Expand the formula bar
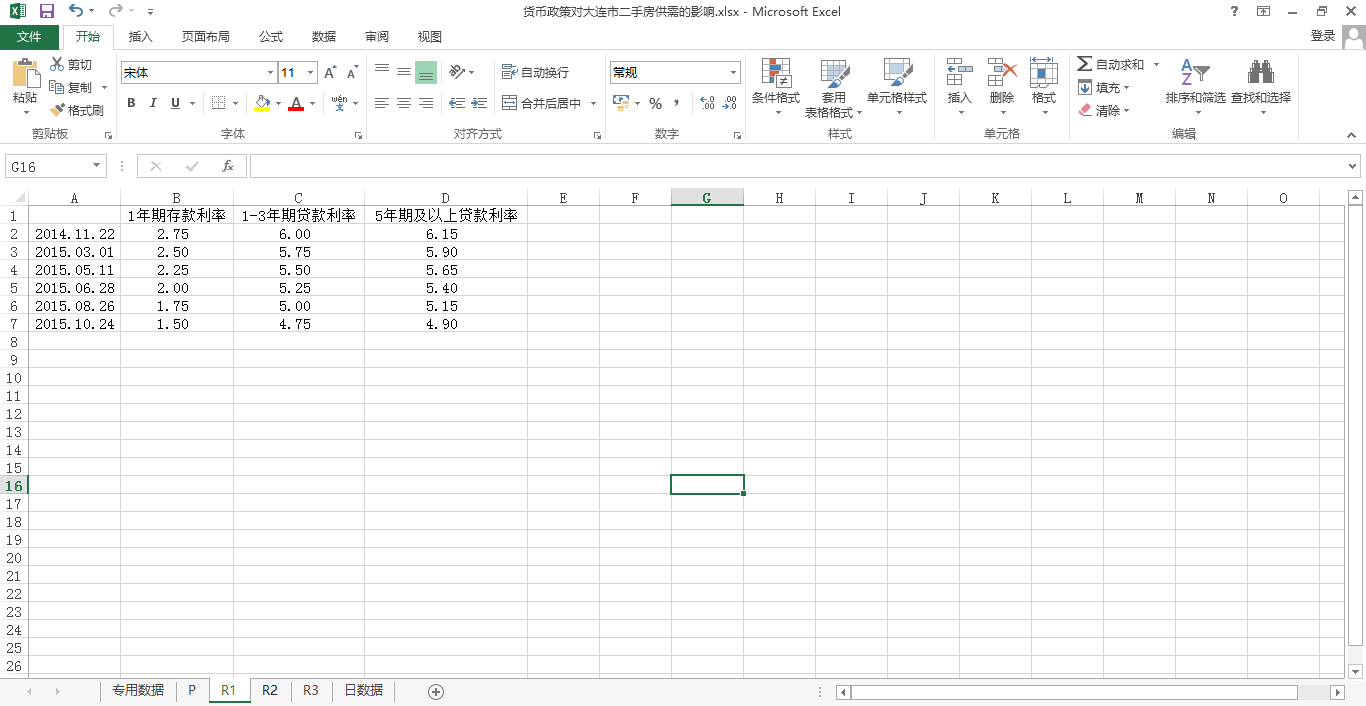Viewport: 1366px width, 706px height. pos(1354,166)
